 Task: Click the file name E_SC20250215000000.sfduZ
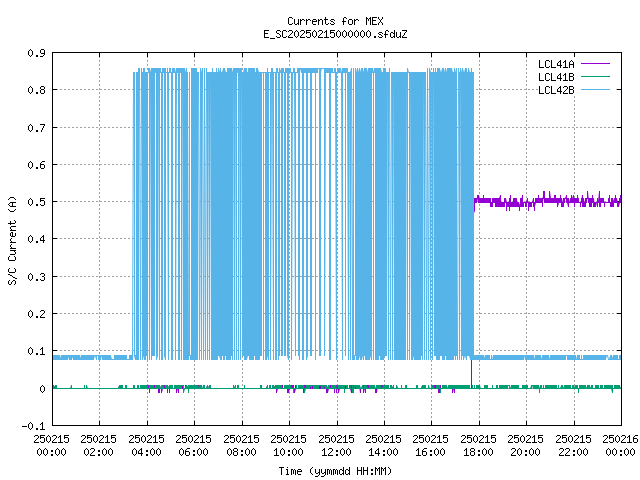point(335,34)
